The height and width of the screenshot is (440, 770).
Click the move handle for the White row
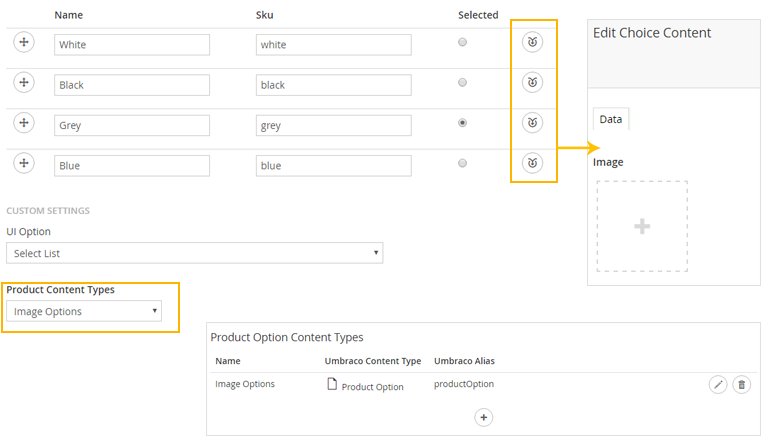coord(24,42)
